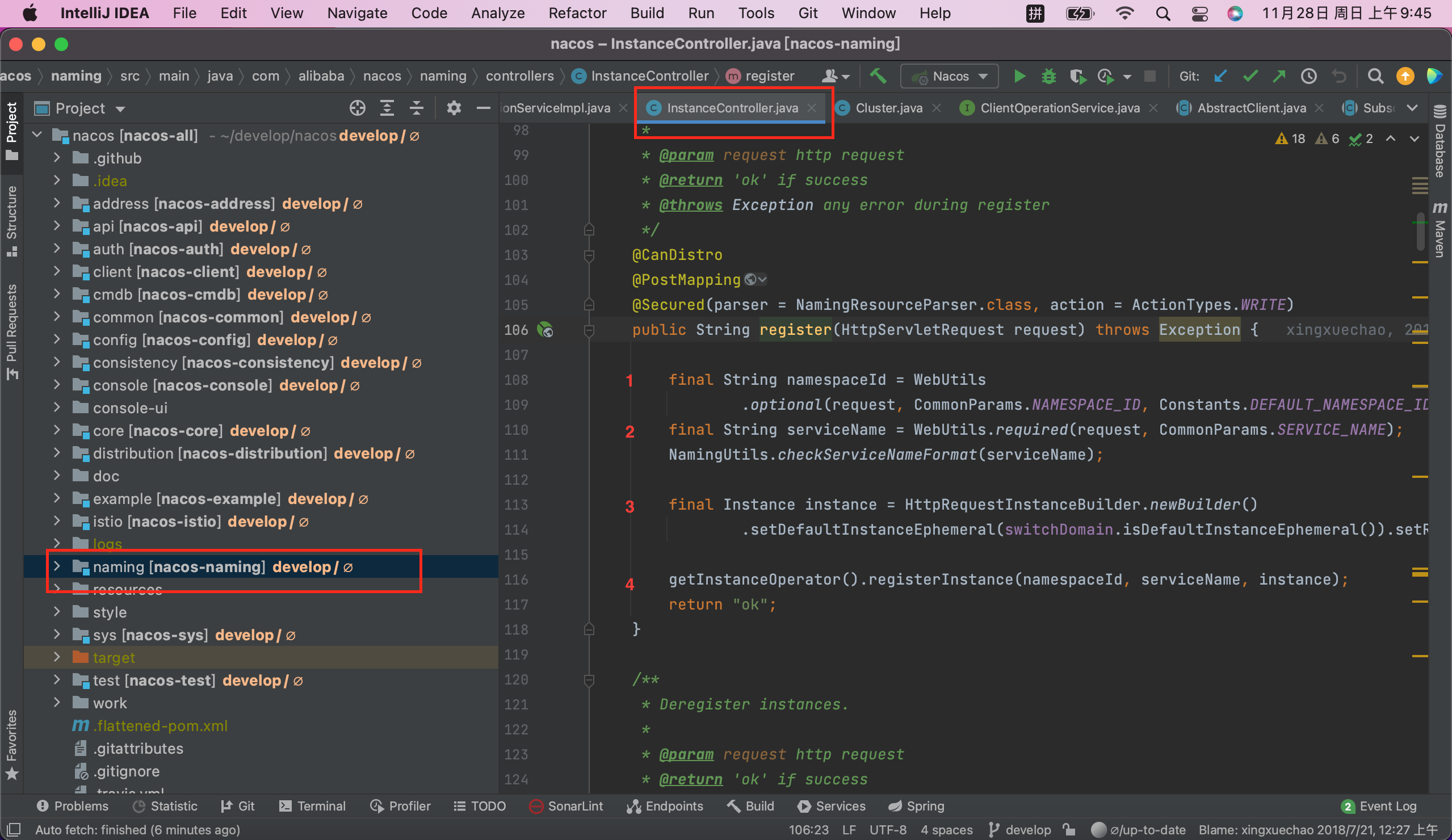
Task: Click the Git commit checkmark icon
Action: (1249, 76)
